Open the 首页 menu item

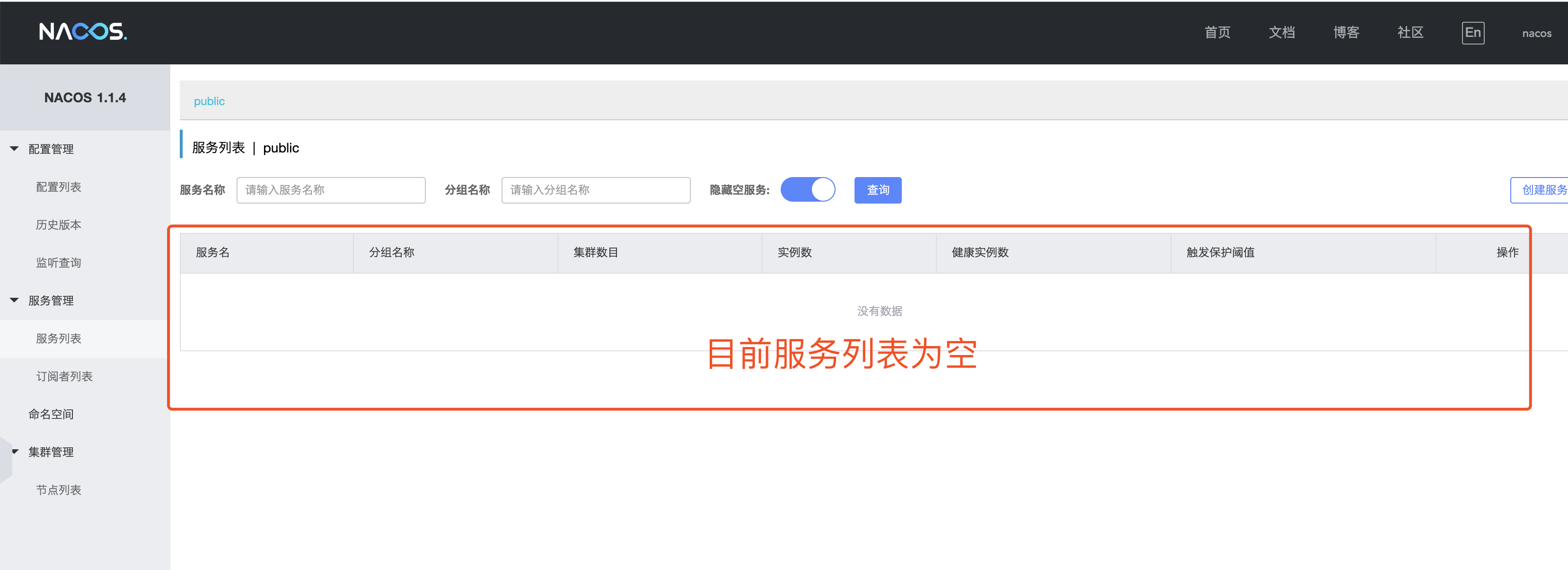click(x=1217, y=32)
